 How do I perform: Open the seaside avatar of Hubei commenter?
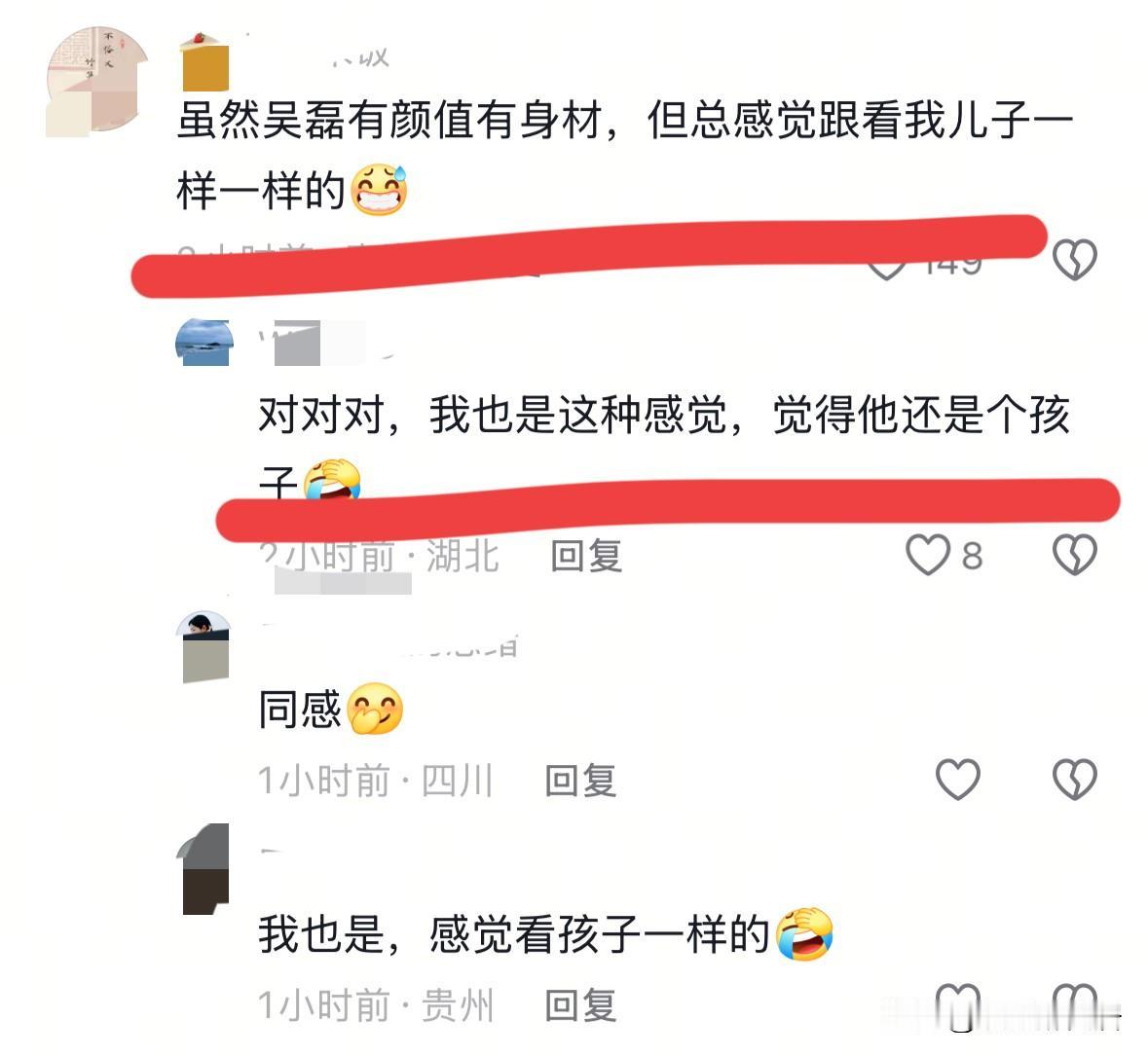[x=204, y=343]
